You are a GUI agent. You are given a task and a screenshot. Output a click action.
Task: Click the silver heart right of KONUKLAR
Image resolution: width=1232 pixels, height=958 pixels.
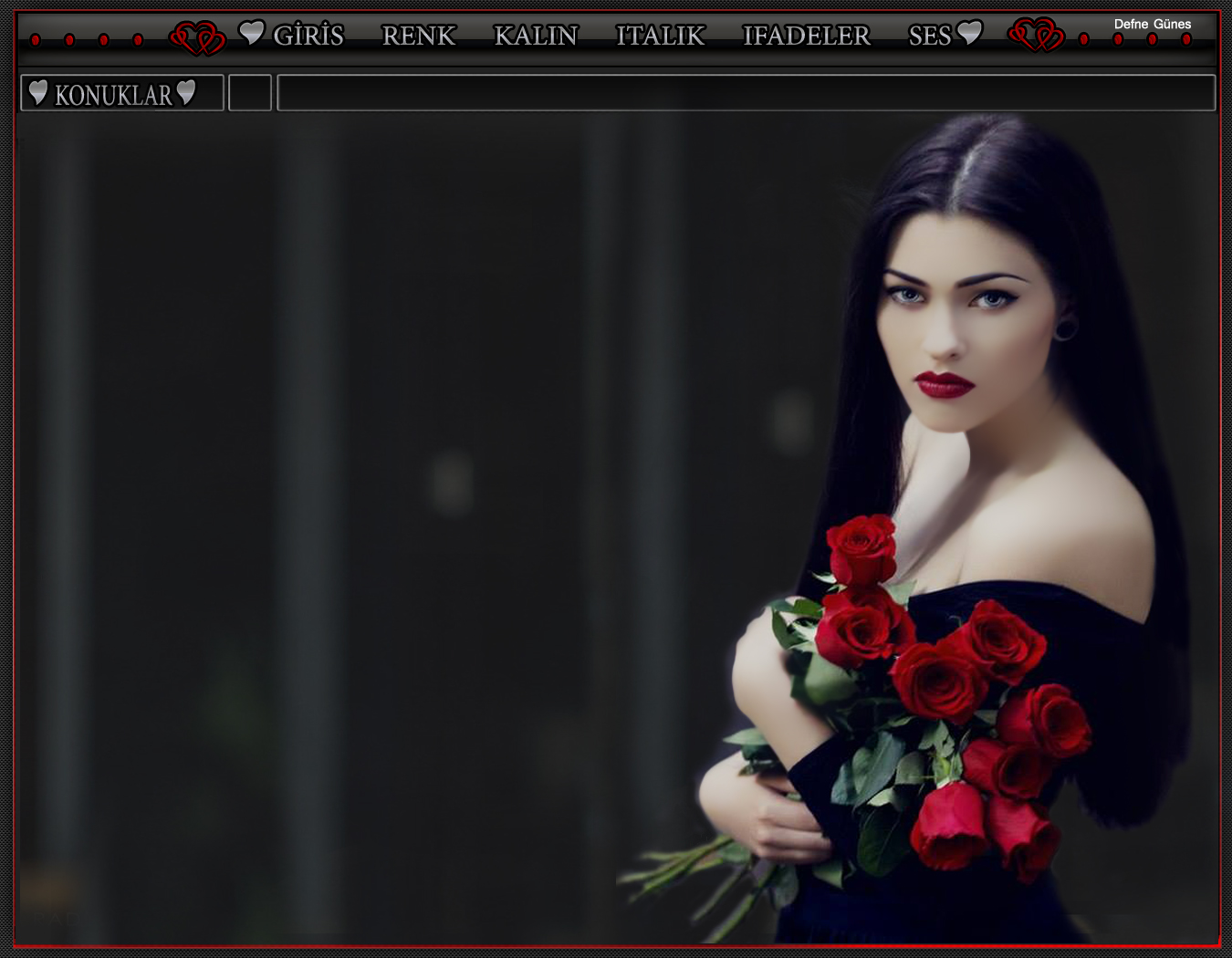(186, 92)
